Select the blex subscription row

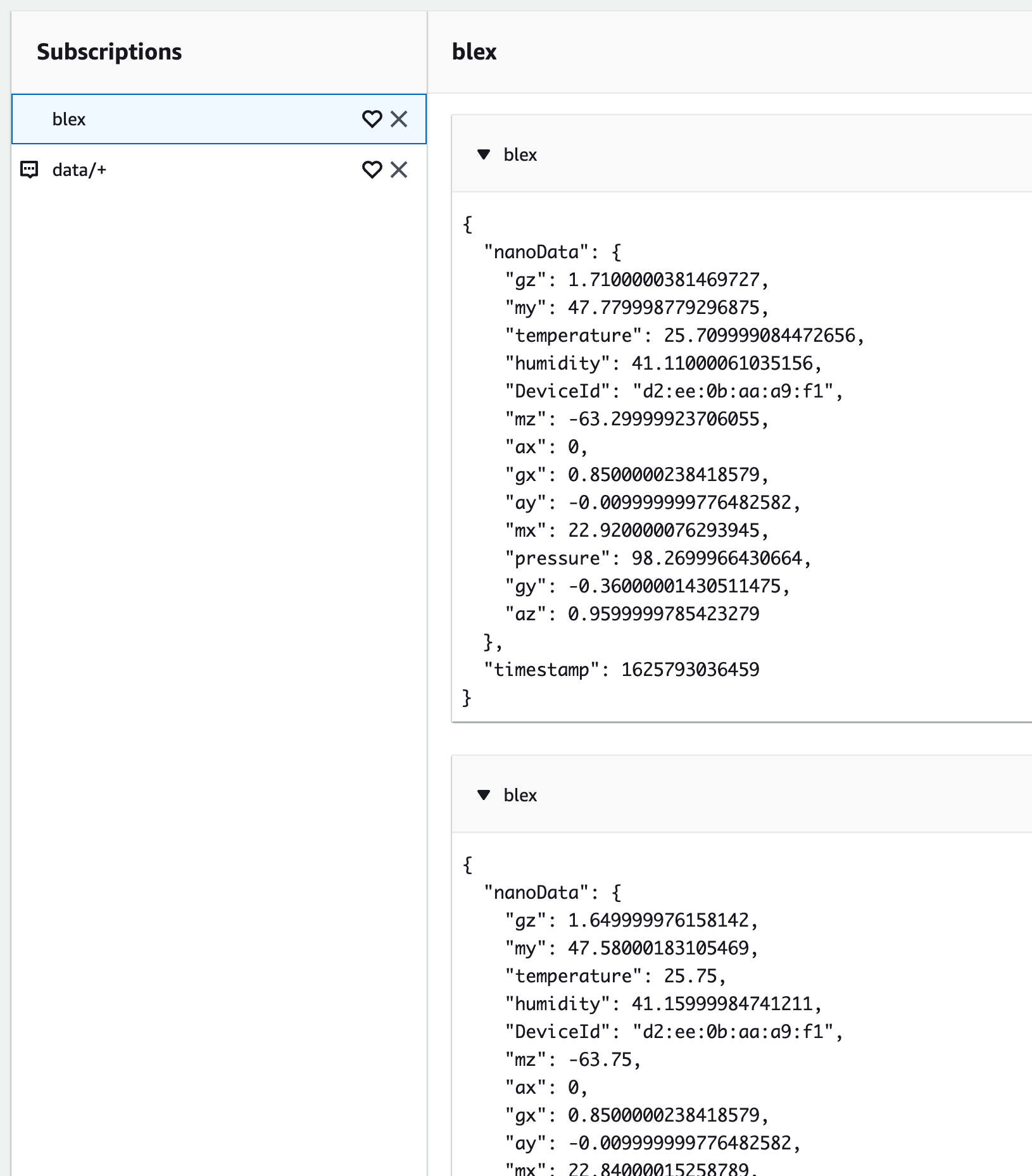pyautogui.click(x=219, y=119)
